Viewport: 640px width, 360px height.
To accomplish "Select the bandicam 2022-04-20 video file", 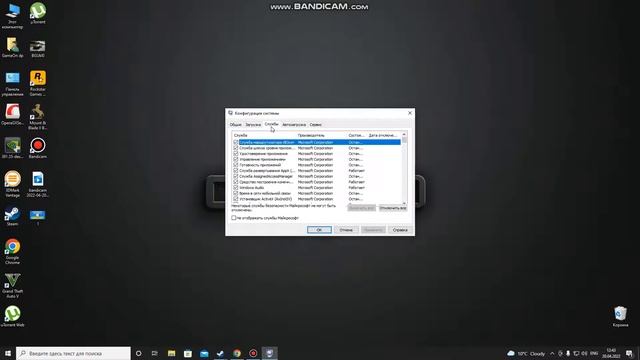I will pos(38,184).
